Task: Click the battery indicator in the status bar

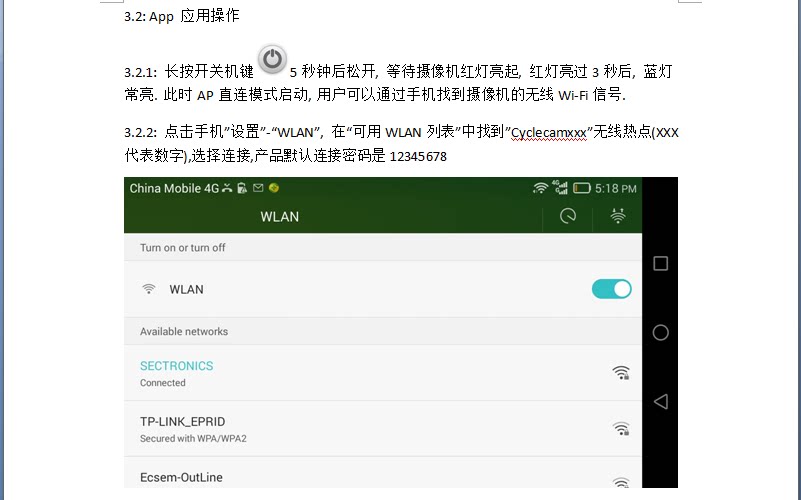Action: (581, 188)
